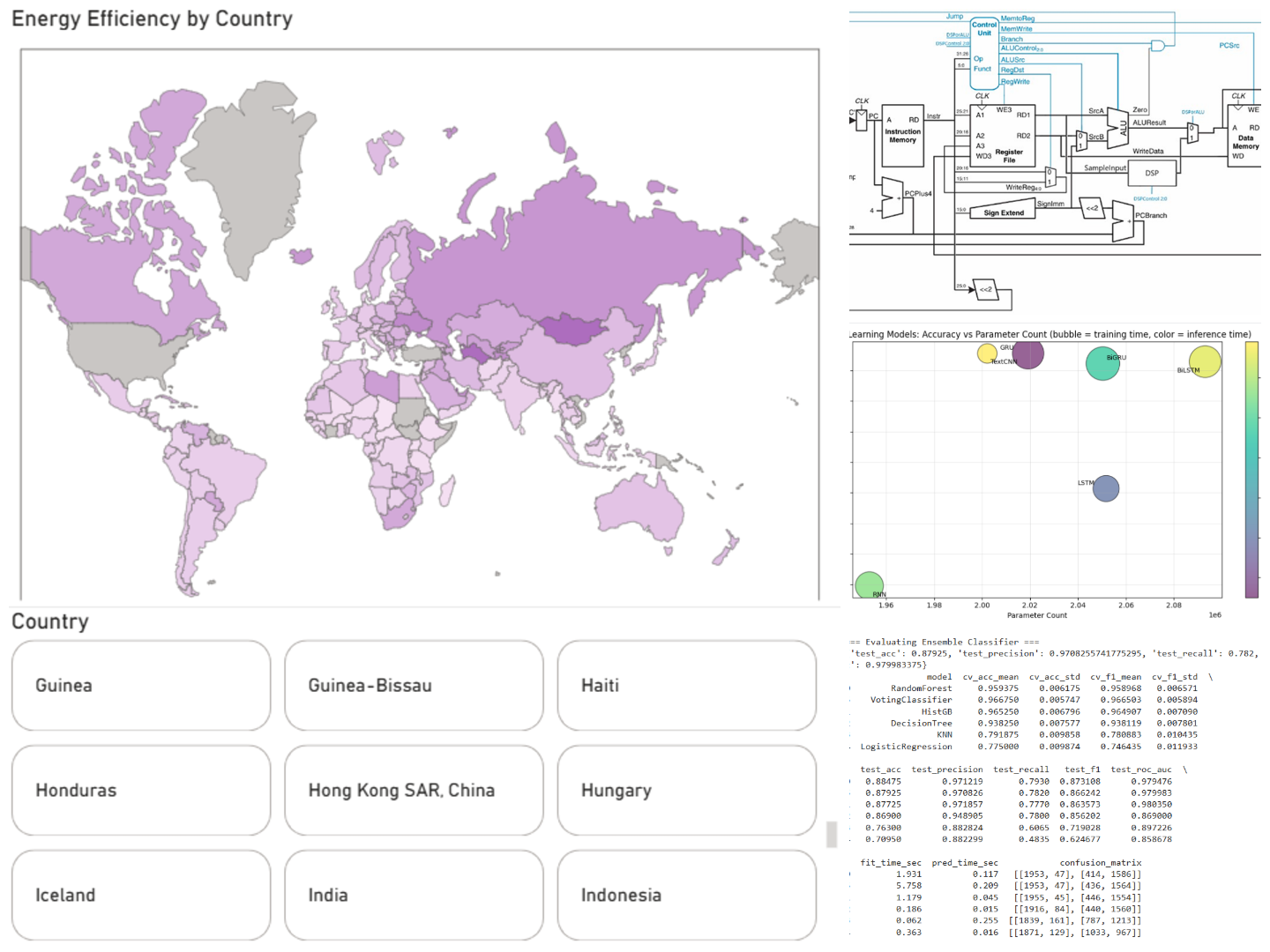
Task: Select the Honduras tile
Action: [141, 791]
